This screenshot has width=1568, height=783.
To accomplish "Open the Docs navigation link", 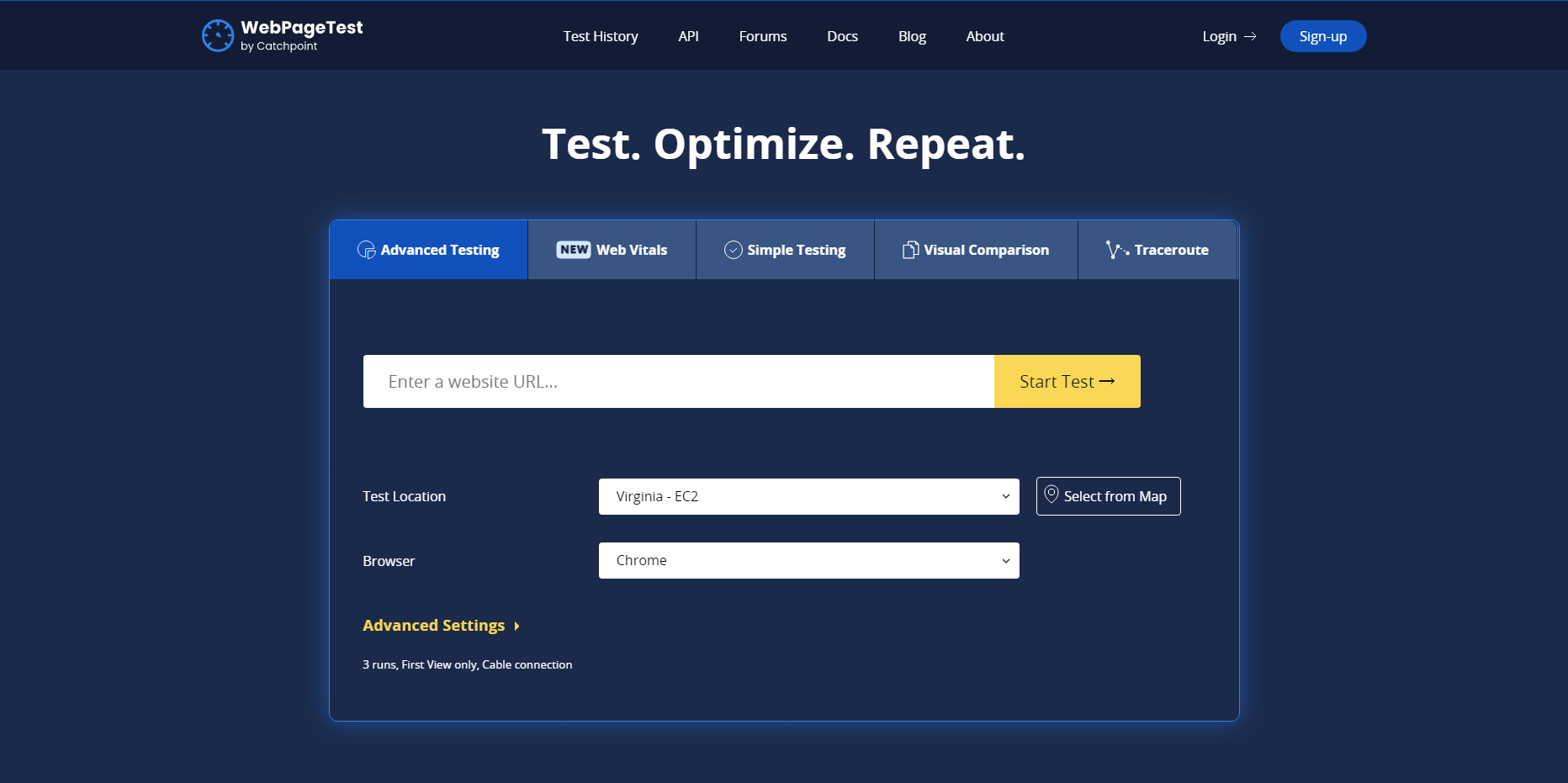I will pos(842,36).
